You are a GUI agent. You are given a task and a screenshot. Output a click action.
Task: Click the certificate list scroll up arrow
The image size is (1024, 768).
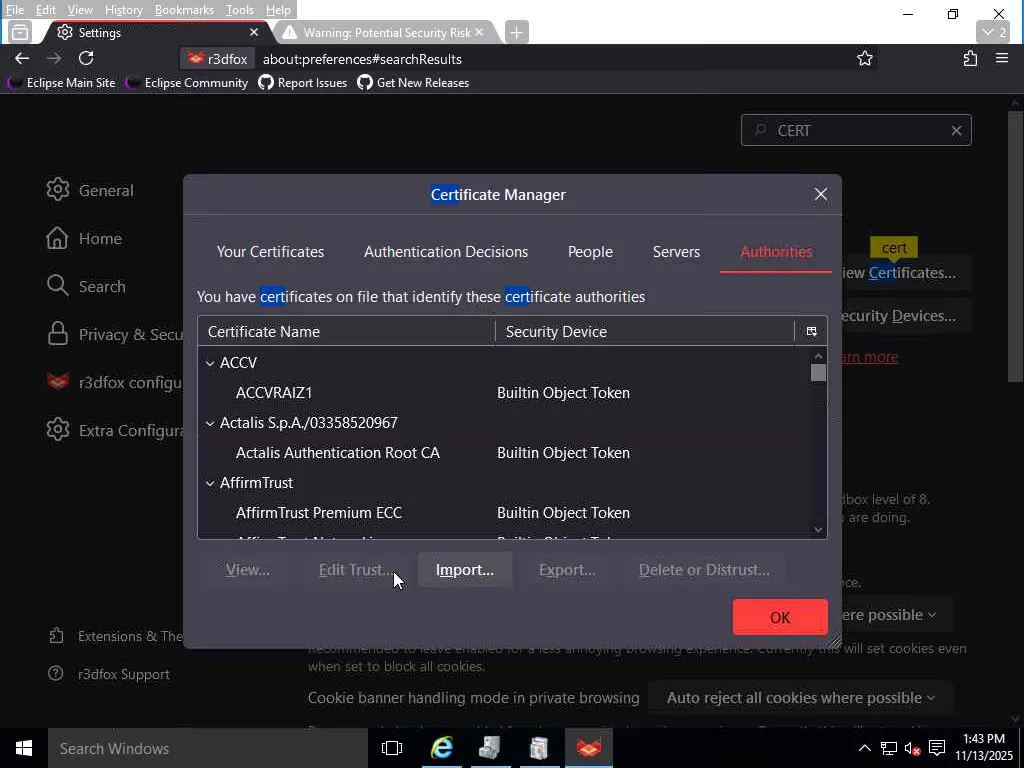(x=818, y=356)
